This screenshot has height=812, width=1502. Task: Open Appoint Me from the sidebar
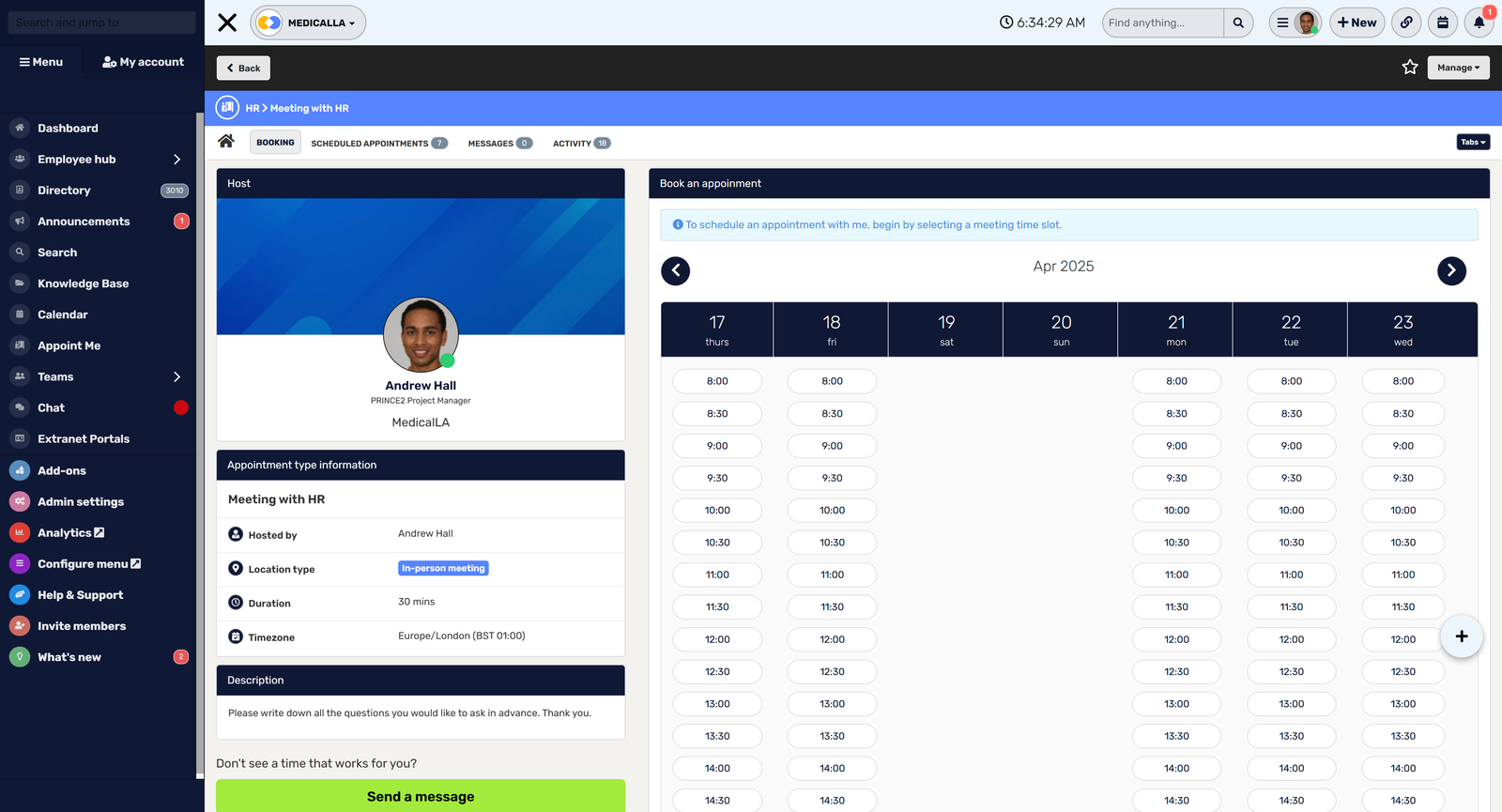tap(69, 345)
